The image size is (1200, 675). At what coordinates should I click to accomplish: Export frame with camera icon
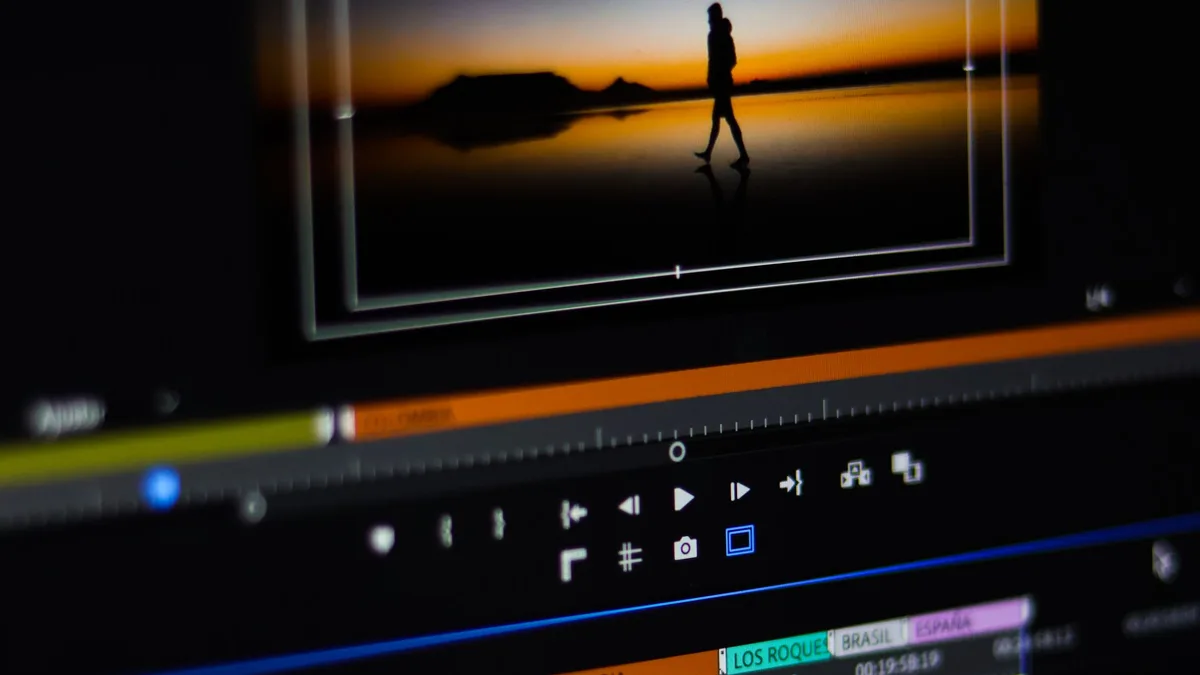click(685, 548)
